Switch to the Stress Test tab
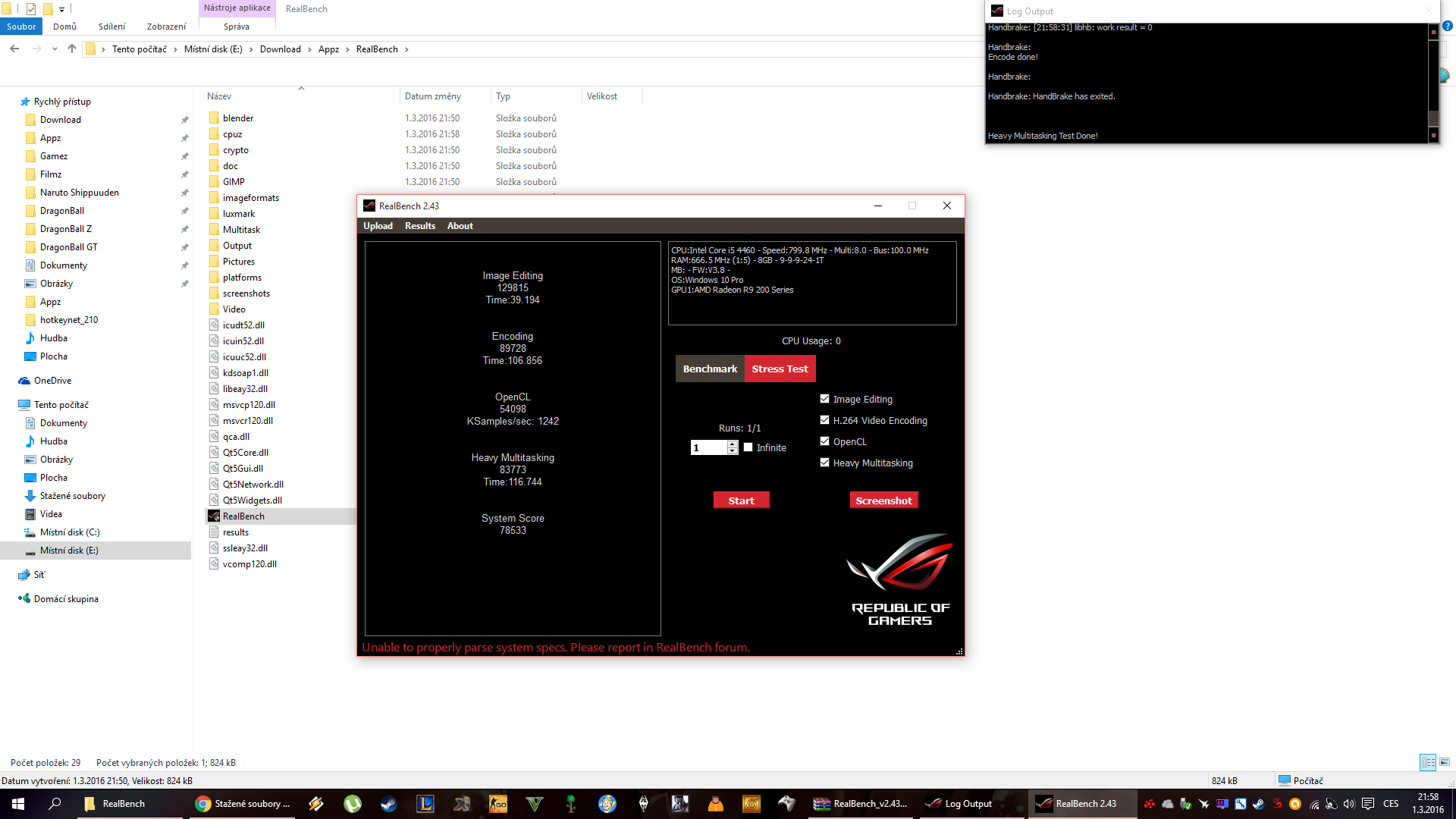Screen dimensions: 1456x819 [x=780, y=369]
